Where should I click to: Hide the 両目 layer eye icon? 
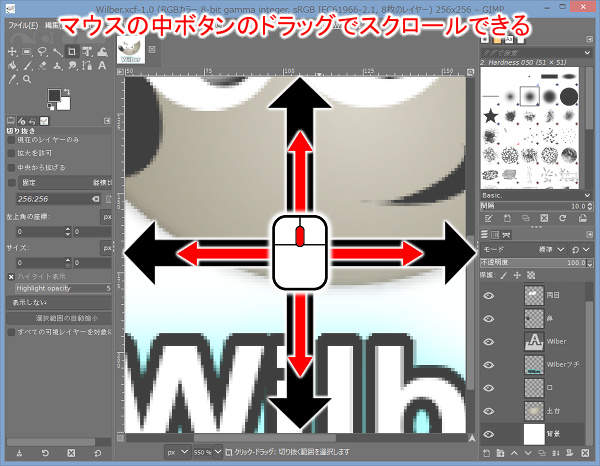489,296
